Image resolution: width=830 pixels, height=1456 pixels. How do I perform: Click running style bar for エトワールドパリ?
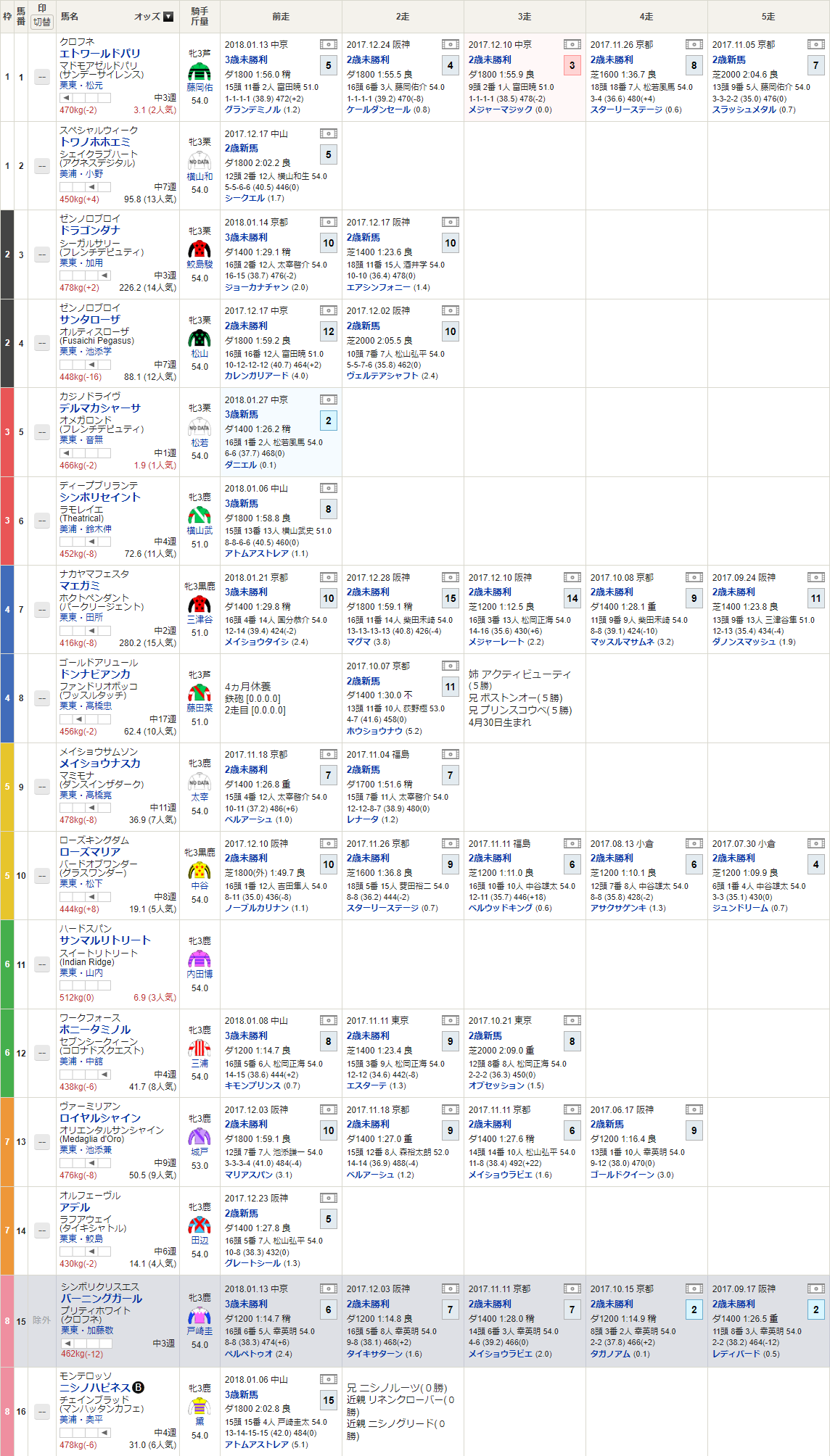pos(85,98)
